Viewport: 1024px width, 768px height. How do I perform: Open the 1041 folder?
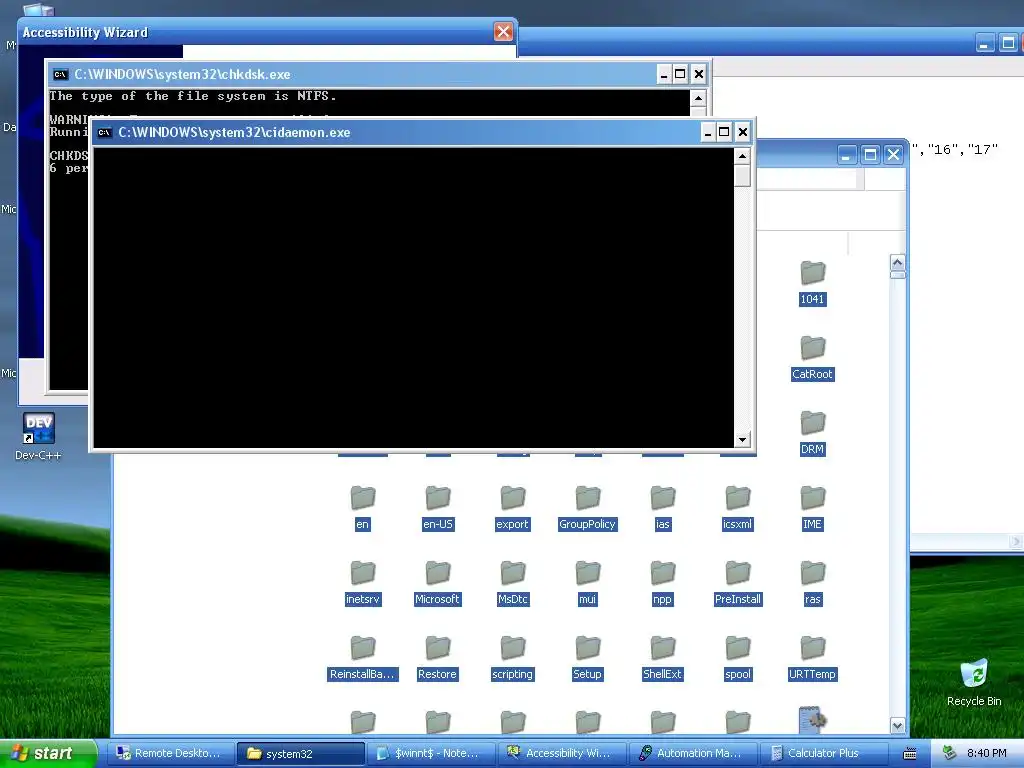point(812,283)
